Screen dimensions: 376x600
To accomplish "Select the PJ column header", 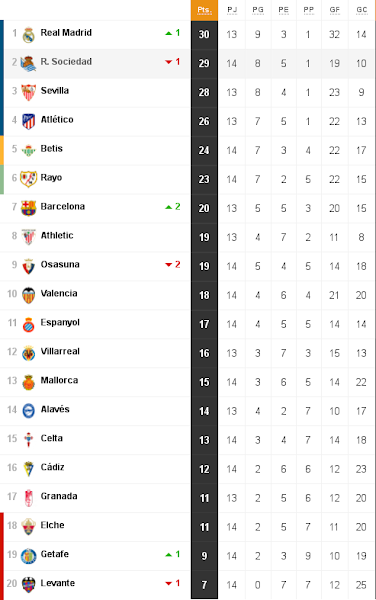I will tap(232, 10).
